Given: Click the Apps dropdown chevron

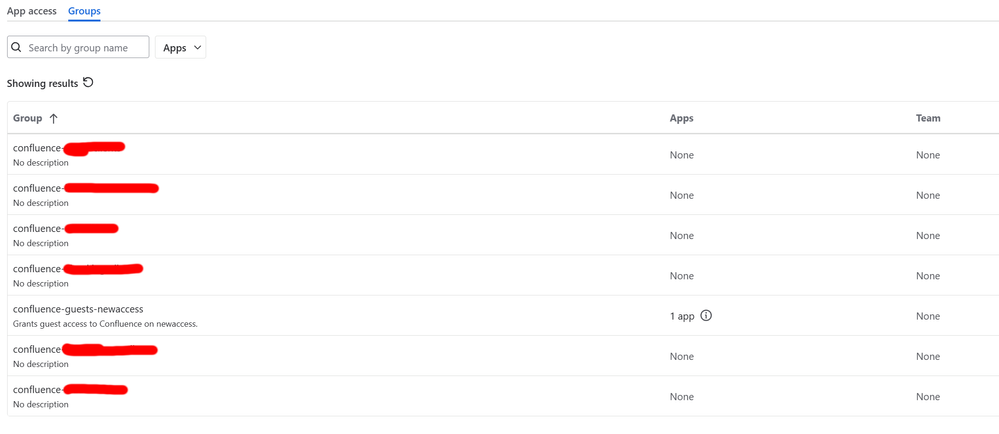Looking at the screenshot, I should (197, 47).
